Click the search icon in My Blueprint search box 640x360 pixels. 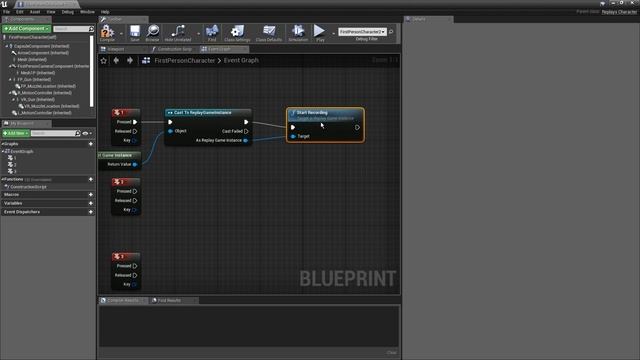point(78,133)
